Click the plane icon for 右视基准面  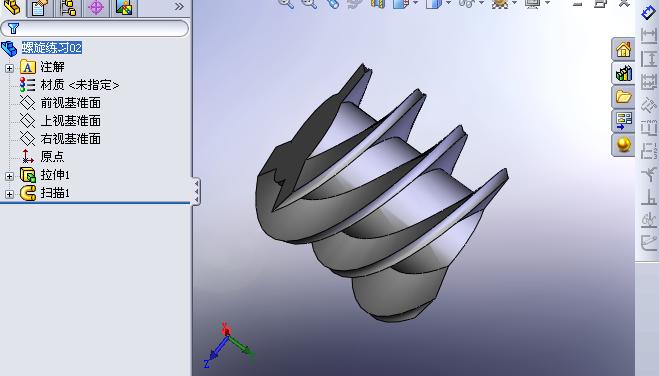[28, 139]
